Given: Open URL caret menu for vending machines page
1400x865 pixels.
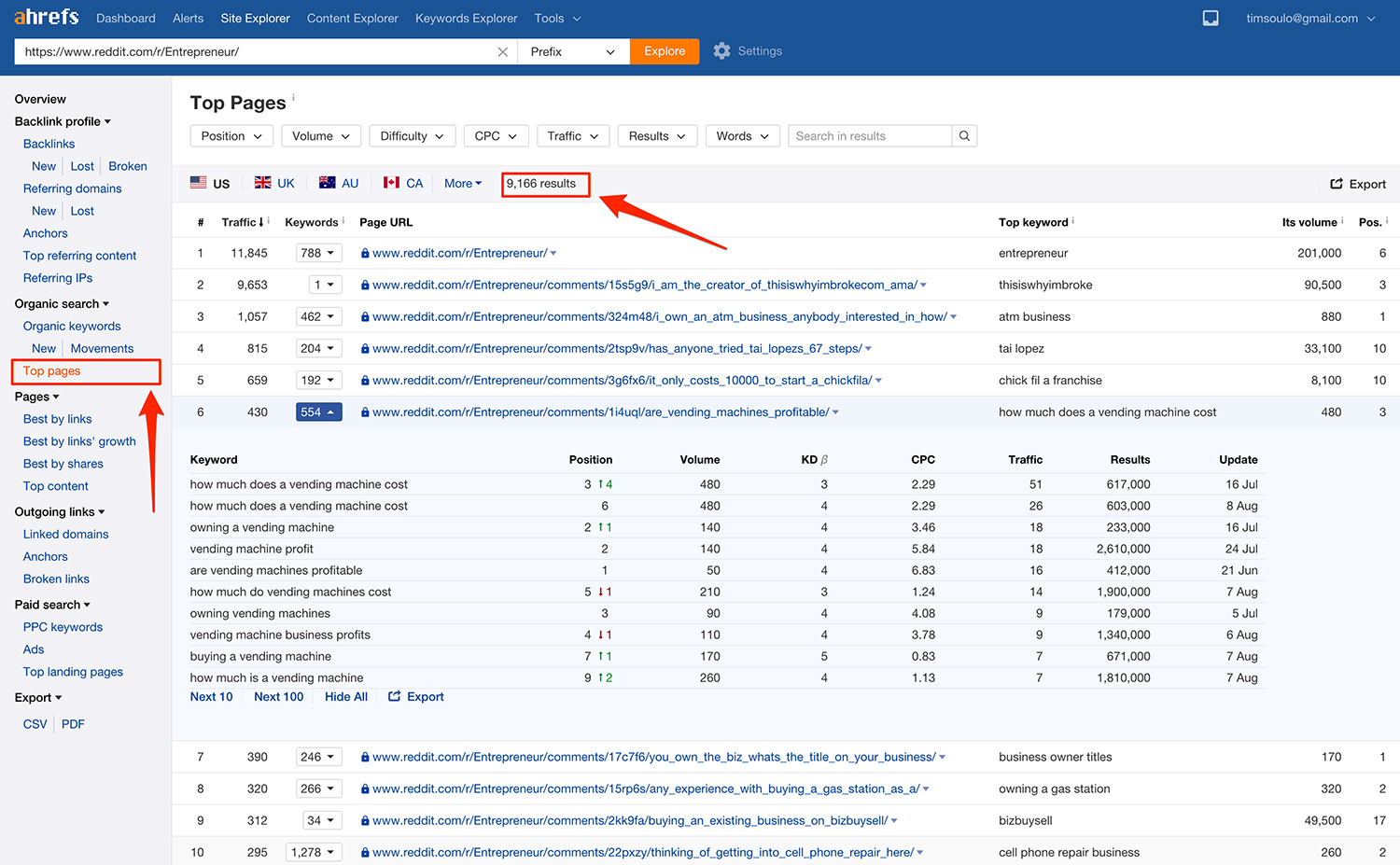Looking at the screenshot, I should pyautogui.click(x=835, y=412).
